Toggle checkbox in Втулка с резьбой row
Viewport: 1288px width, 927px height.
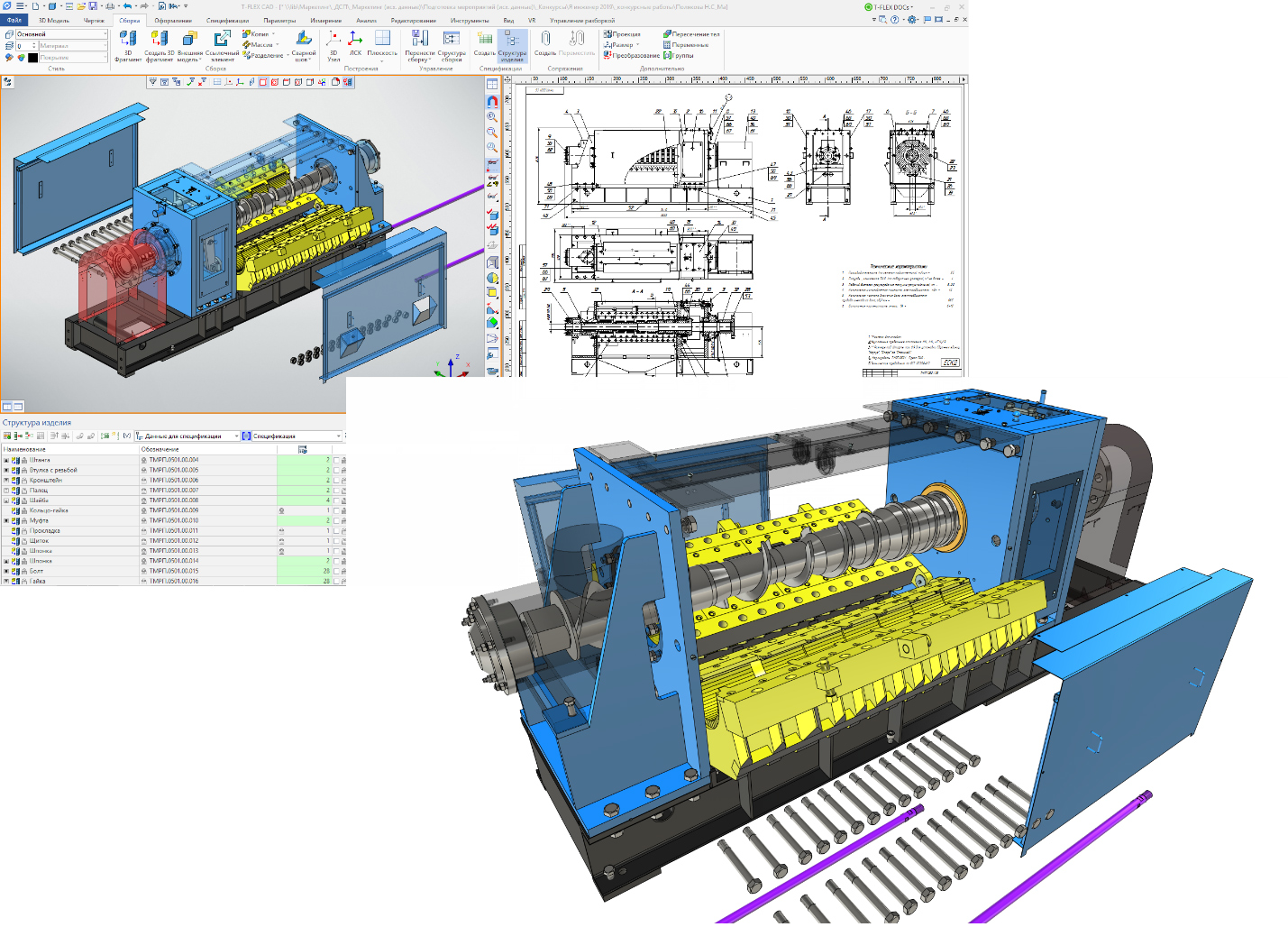pos(337,470)
